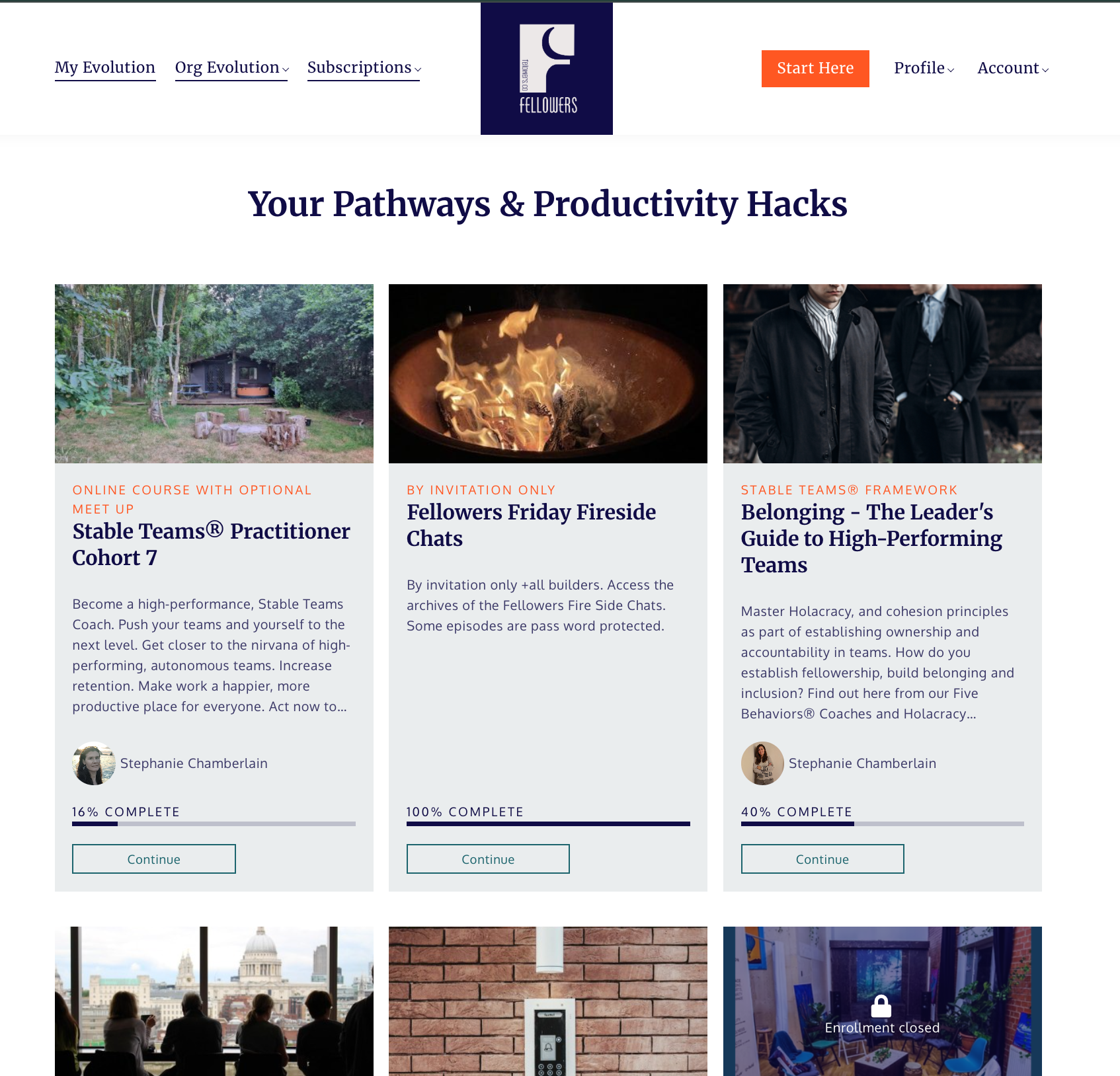Click the 40% complete progress bar
Image resolution: width=1120 pixels, height=1076 pixels.
(883, 824)
